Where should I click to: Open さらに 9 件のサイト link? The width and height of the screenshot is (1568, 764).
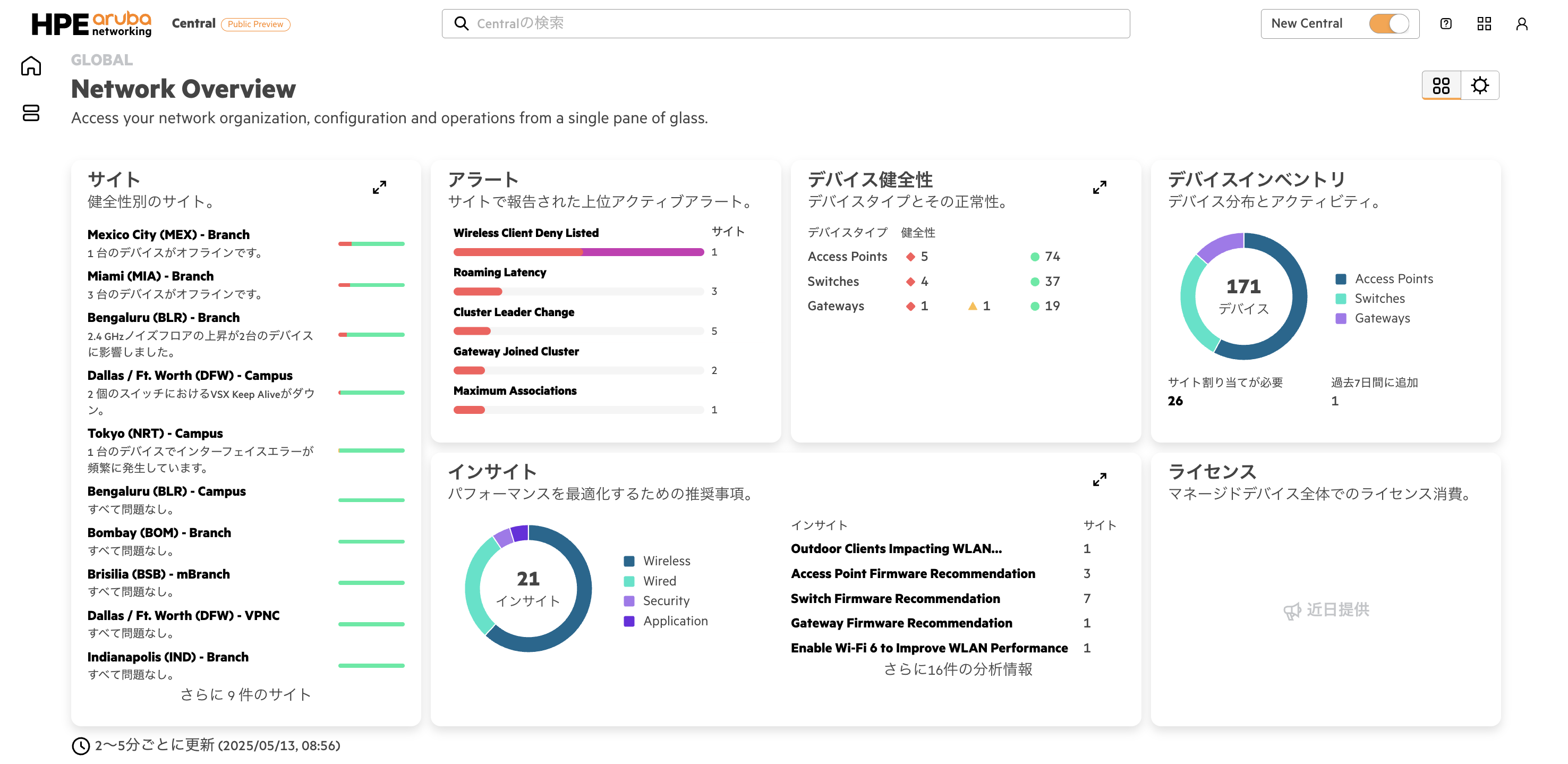pyautogui.click(x=245, y=694)
